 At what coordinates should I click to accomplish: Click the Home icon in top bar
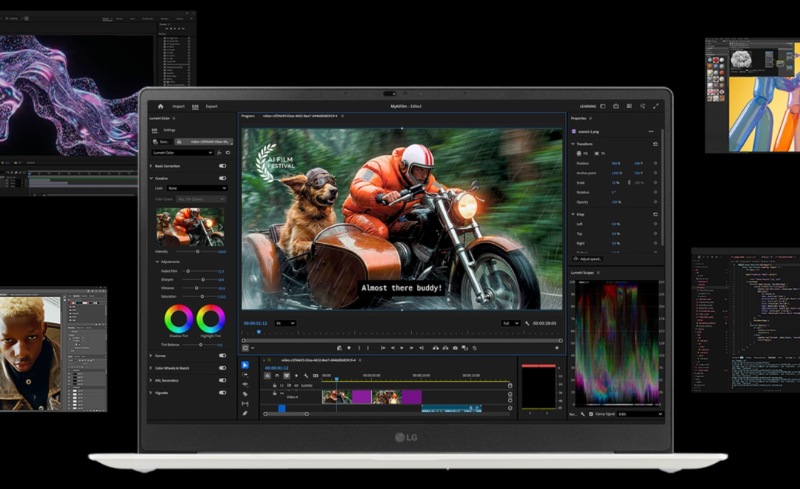pos(160,106)
